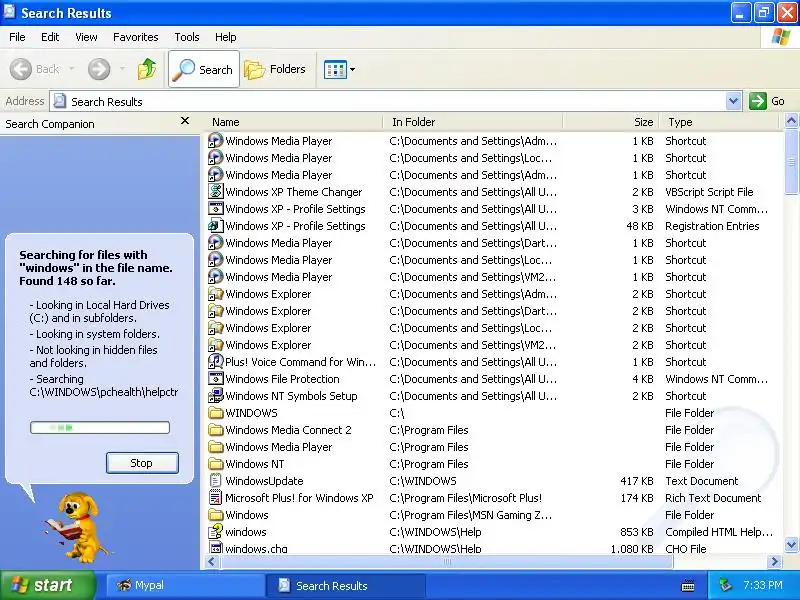Select the 48 KB Windows XP - Profile Settings registry icon
The height and width of the screenshot is (600, 800).
coord(216,226)
